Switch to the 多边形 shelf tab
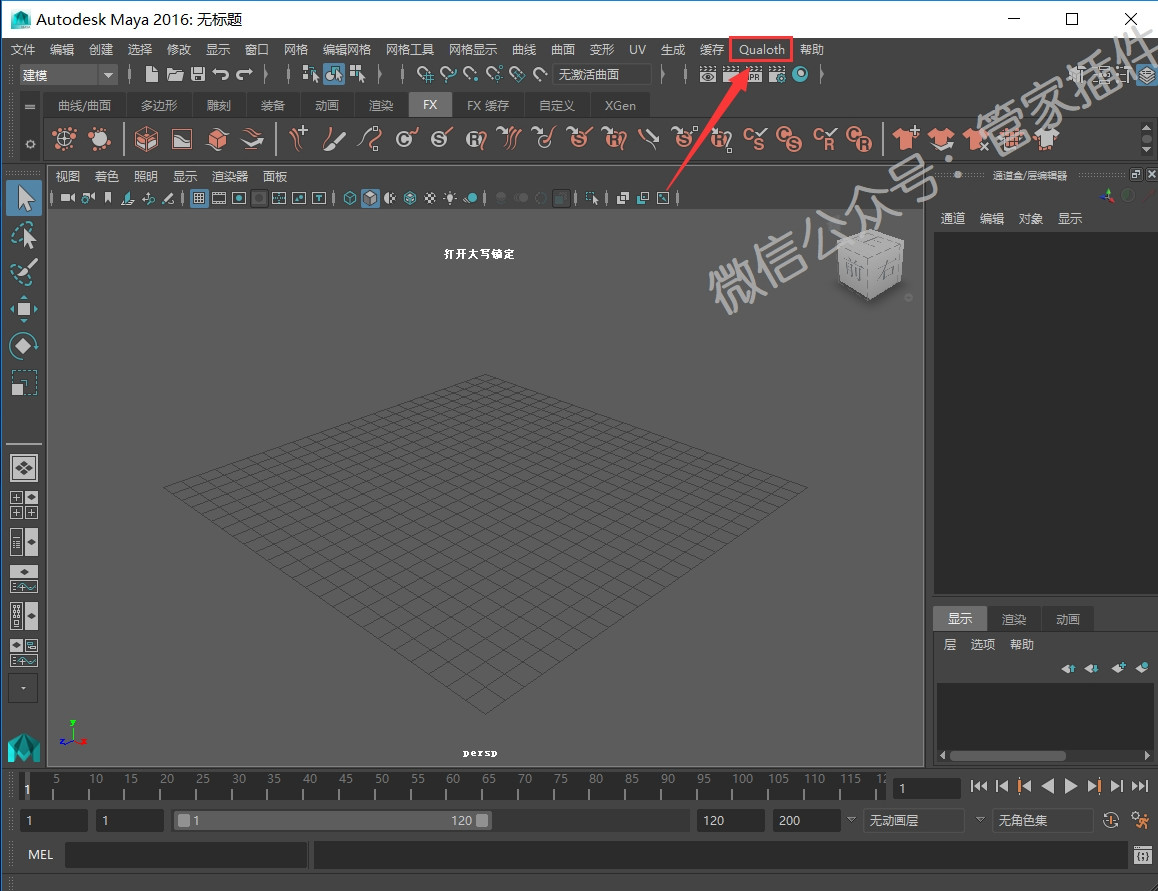The height and width of the screenshot is (891, 1158). 160,106
